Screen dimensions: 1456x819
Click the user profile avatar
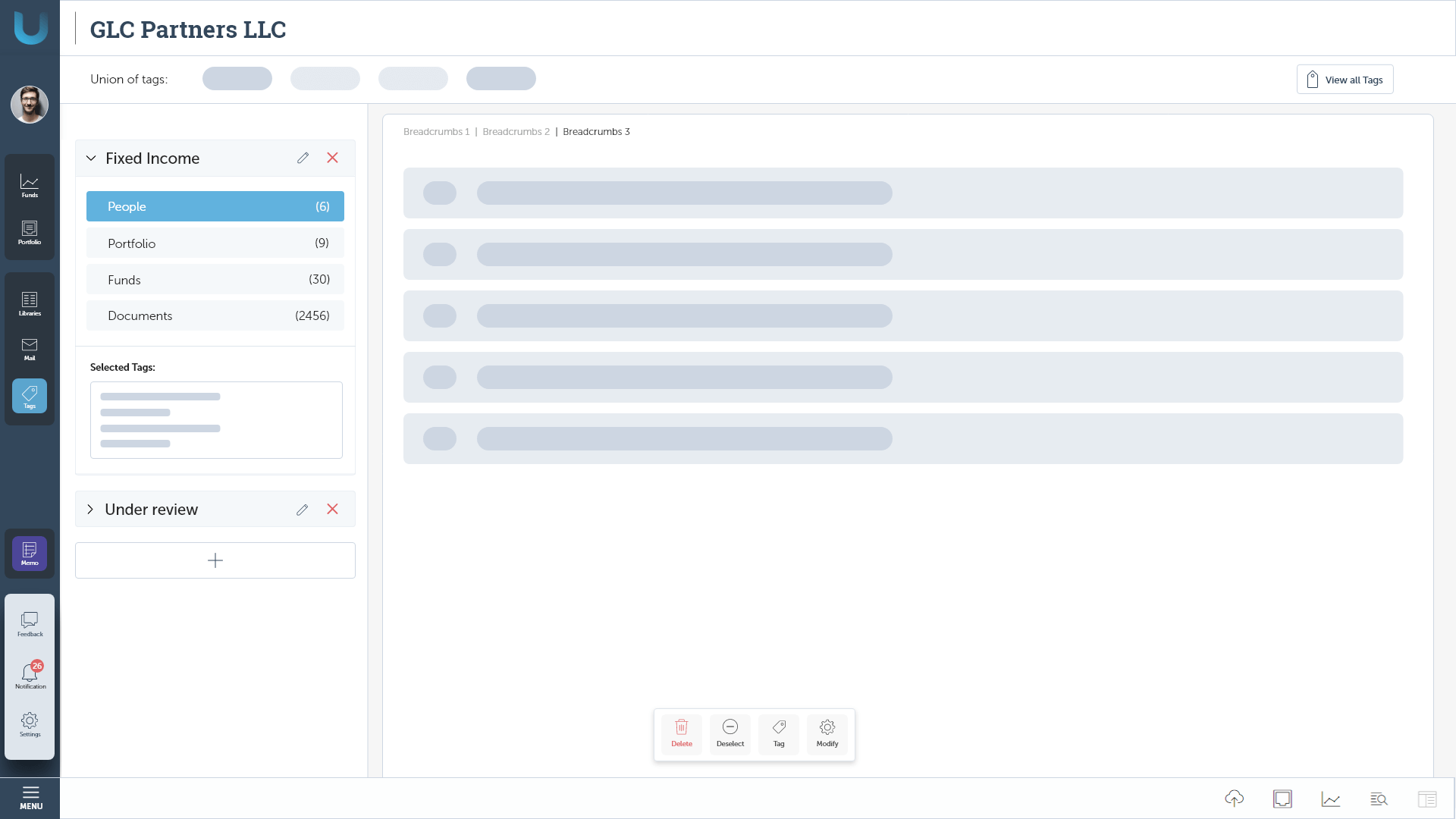coord(30,105)
